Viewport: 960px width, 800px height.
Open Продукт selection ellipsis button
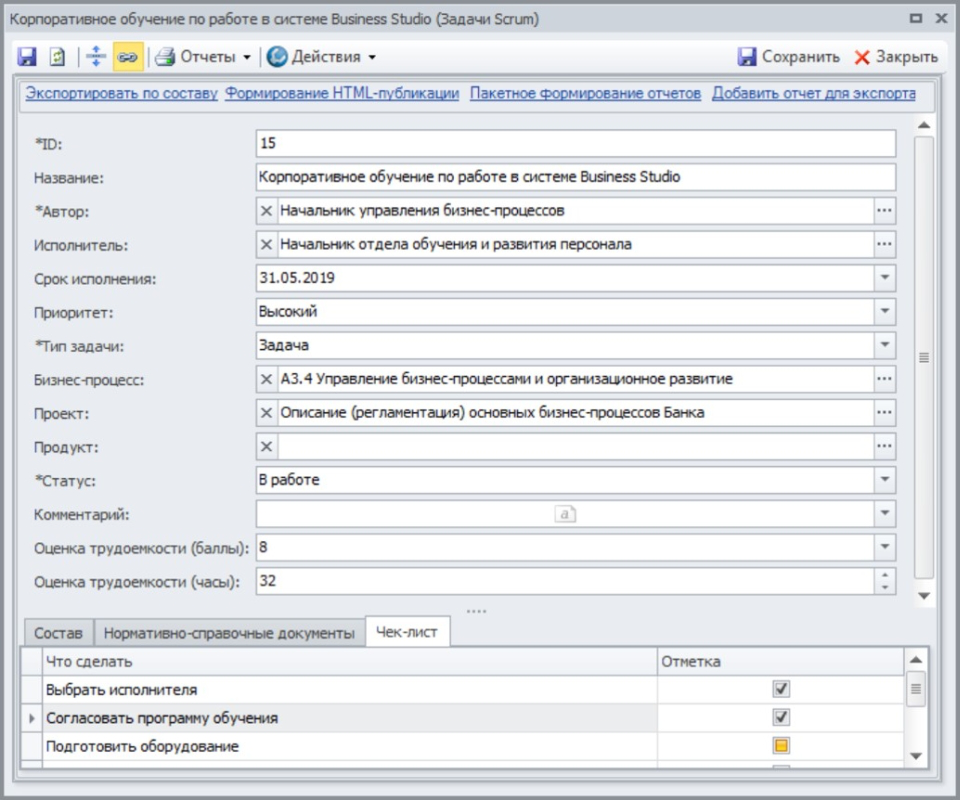point(884,447)
